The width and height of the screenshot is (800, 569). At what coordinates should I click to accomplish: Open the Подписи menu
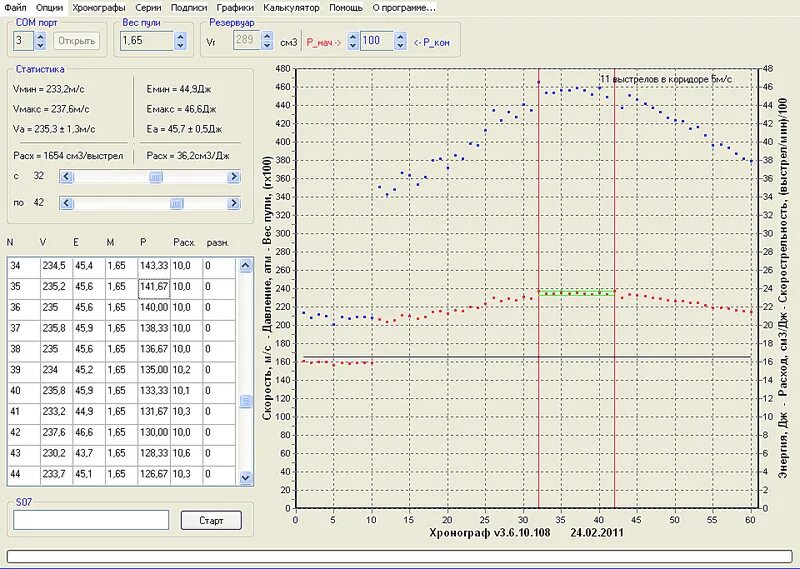point(189,8)
